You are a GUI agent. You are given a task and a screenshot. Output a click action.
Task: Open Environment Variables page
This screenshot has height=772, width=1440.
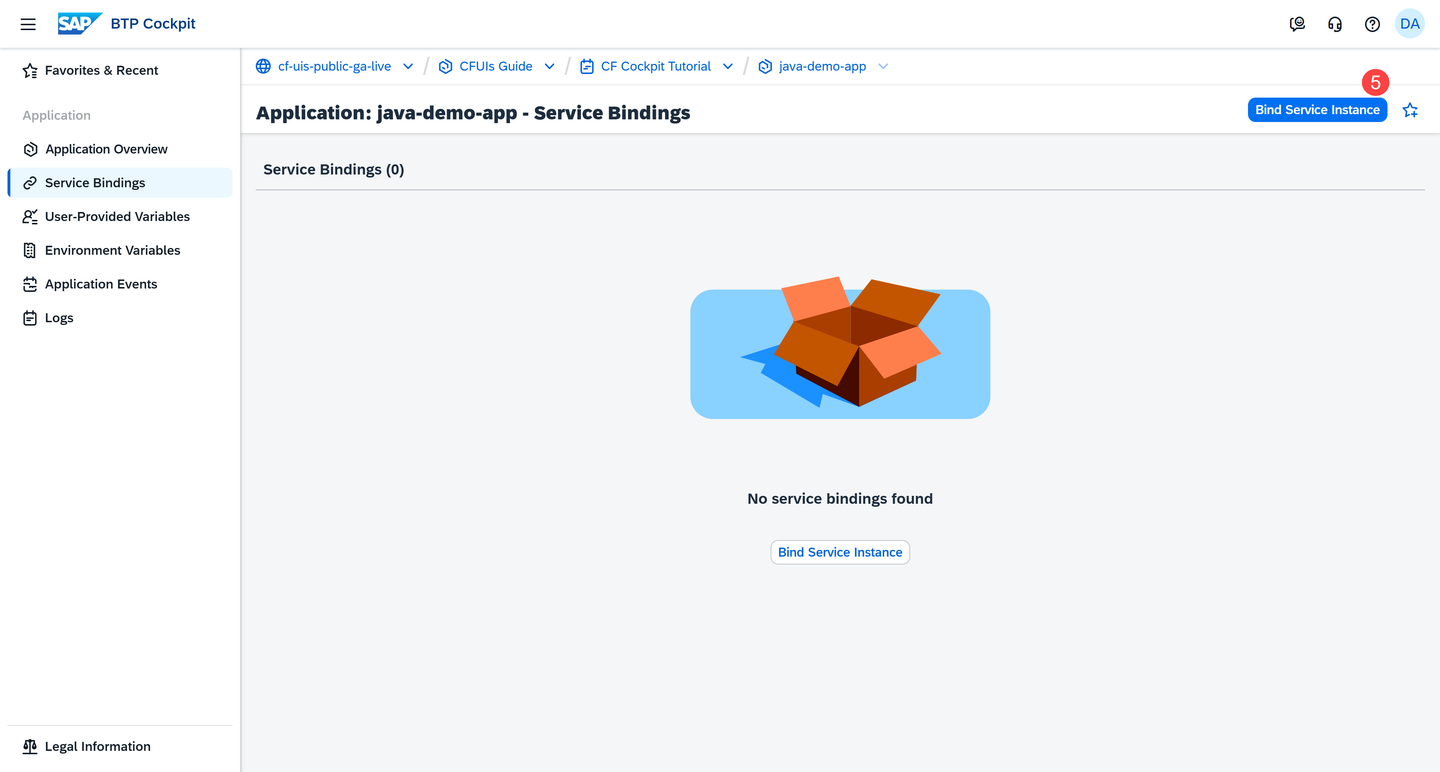tap(120, 251)
